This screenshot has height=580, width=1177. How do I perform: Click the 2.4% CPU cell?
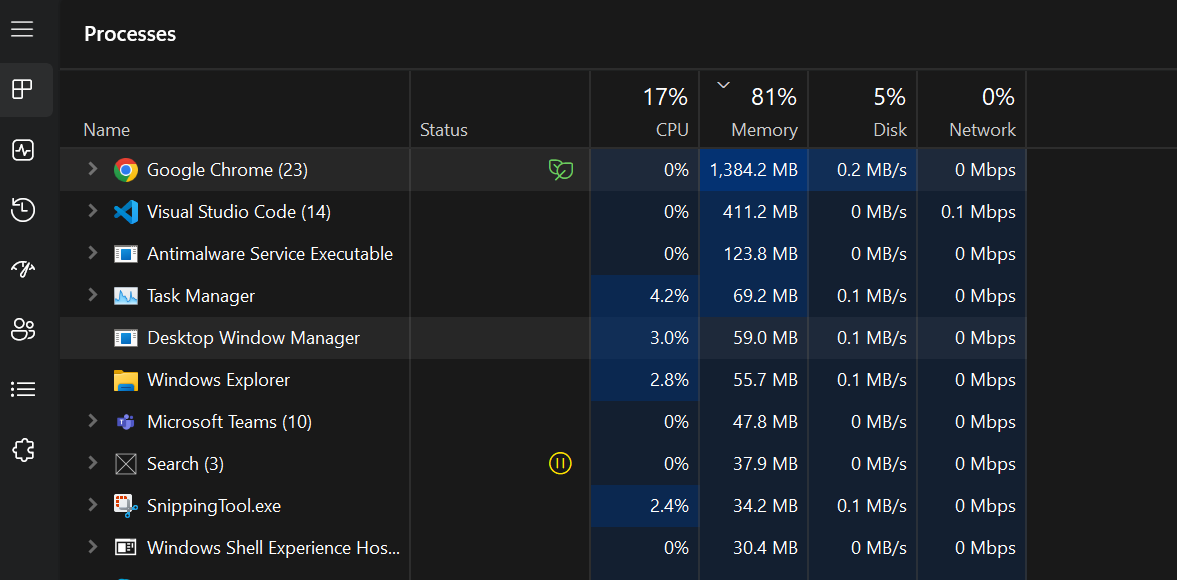click(x=645, y=506)
